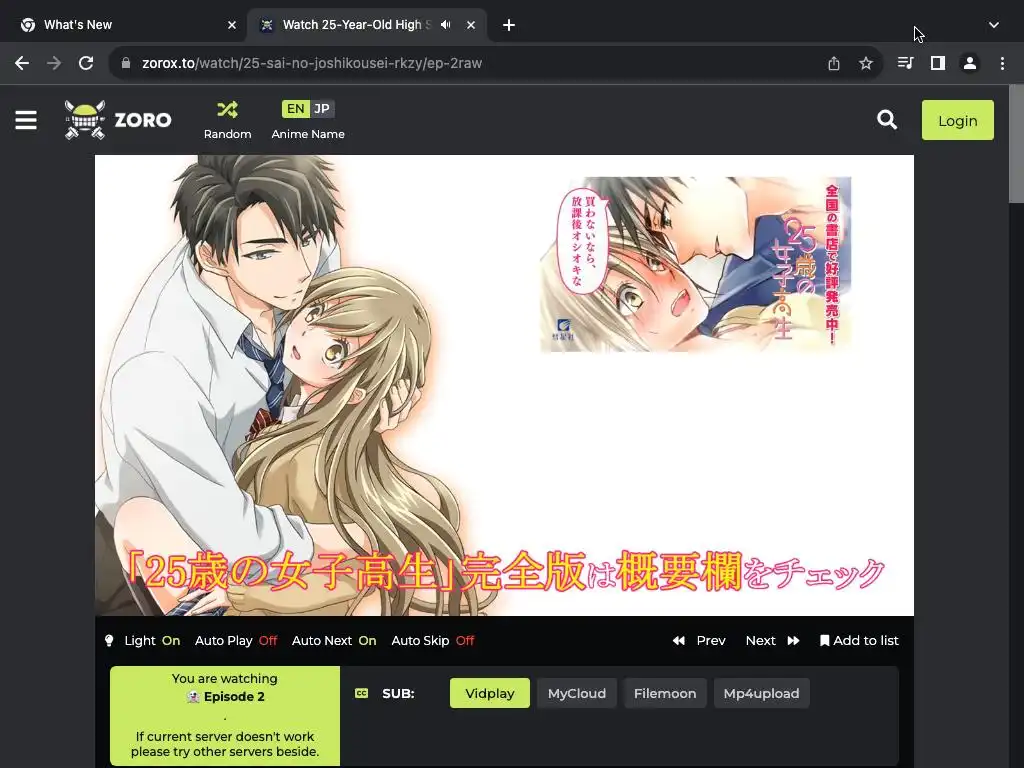Image resolution: width=1024 pixels, height=768 pixels.
Task: Go forward in browser history
Action: [x=54, y=63]
